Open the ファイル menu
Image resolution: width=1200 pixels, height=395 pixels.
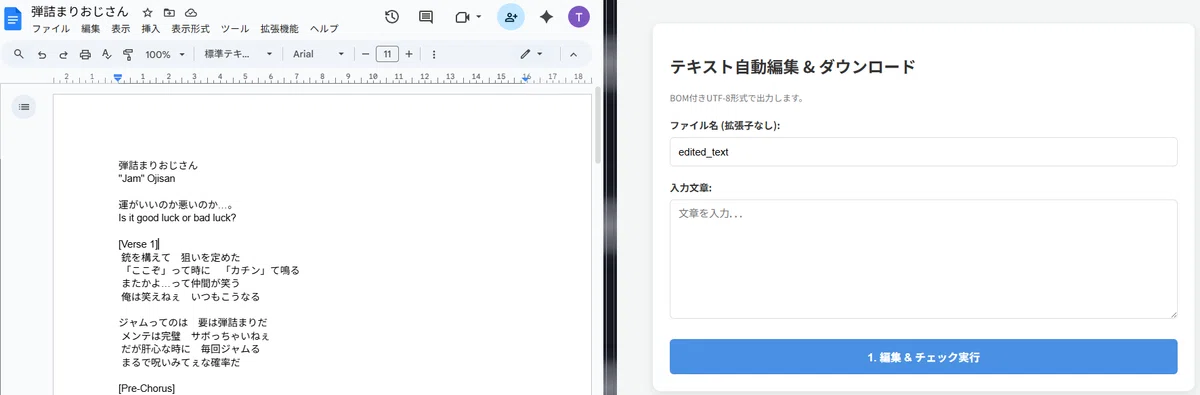pos(51,29)
